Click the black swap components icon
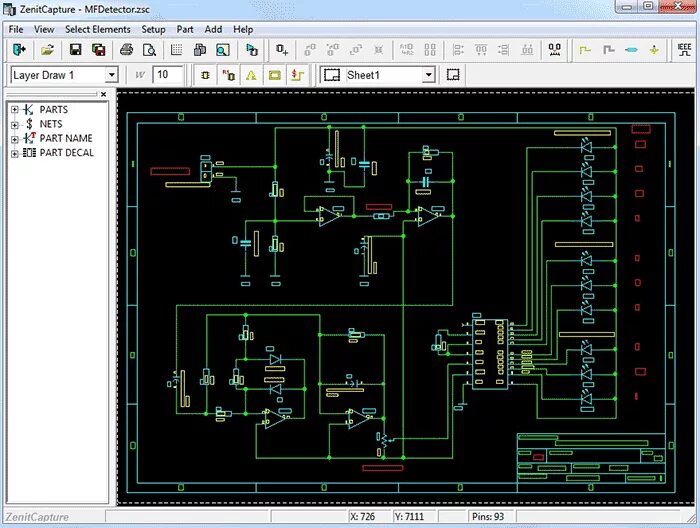The image size is (700, 528). [x=555, y=50]
